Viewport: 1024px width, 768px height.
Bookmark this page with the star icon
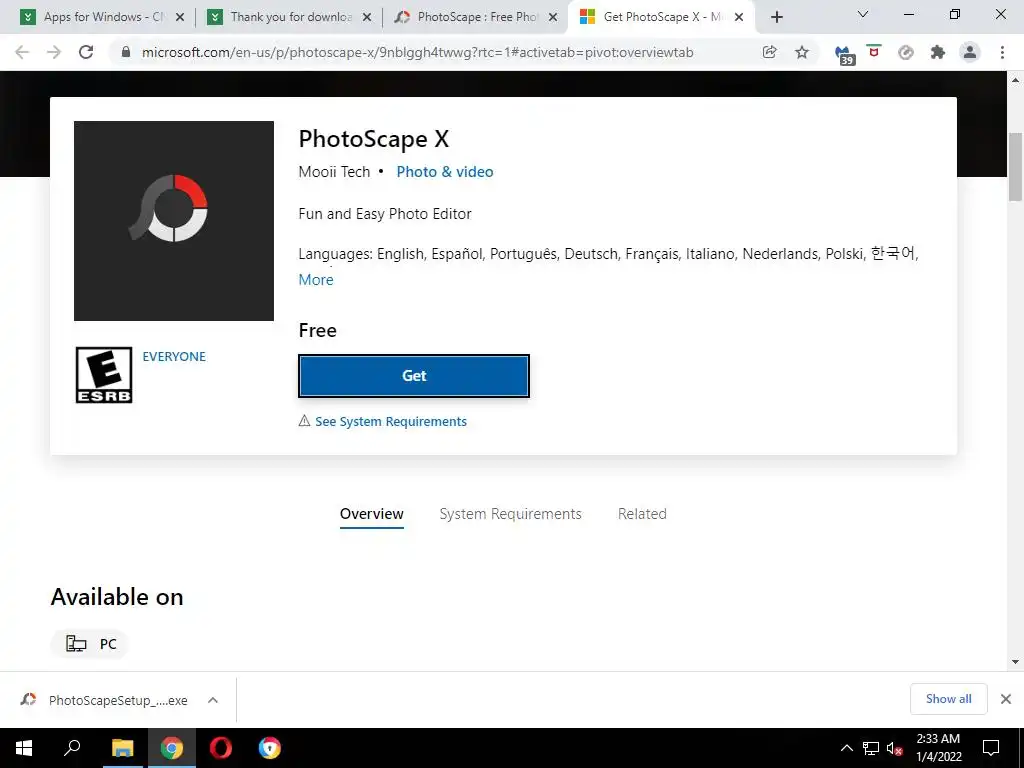(x=802, y=52)
